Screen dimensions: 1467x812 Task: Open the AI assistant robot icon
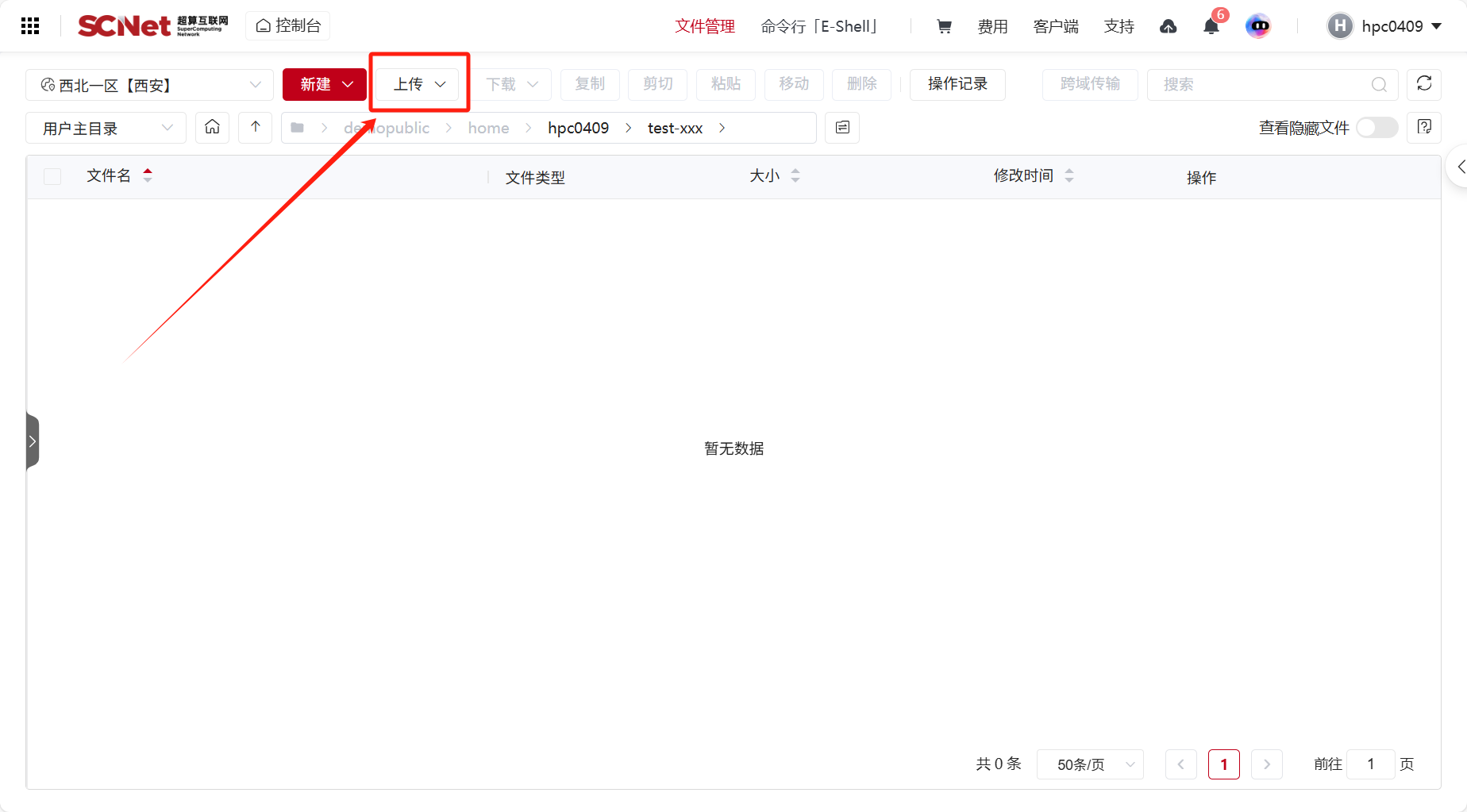(x=1258, y=26)
